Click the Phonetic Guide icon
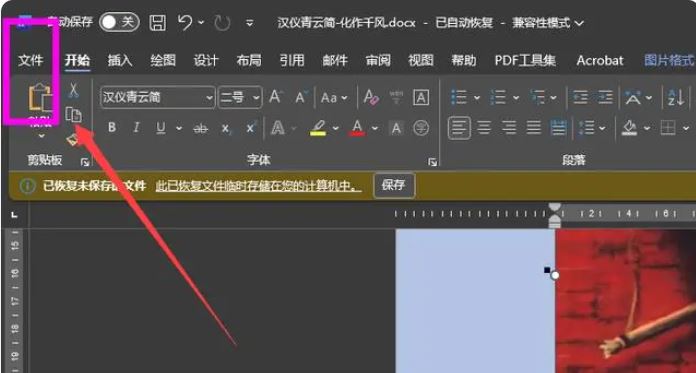 pos(396,97)
